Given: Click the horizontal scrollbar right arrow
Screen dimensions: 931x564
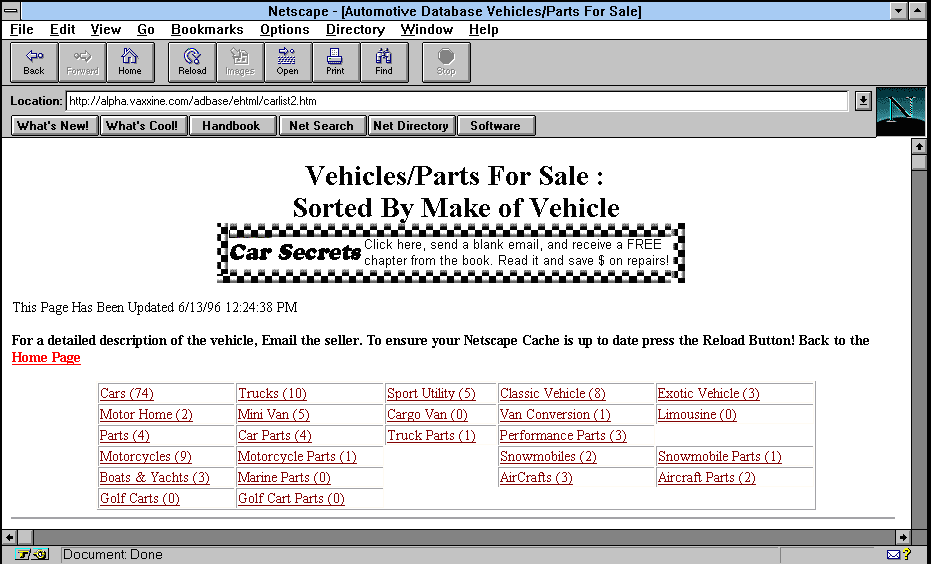Looking at the screenshot, I should click(x=902, y=537).
